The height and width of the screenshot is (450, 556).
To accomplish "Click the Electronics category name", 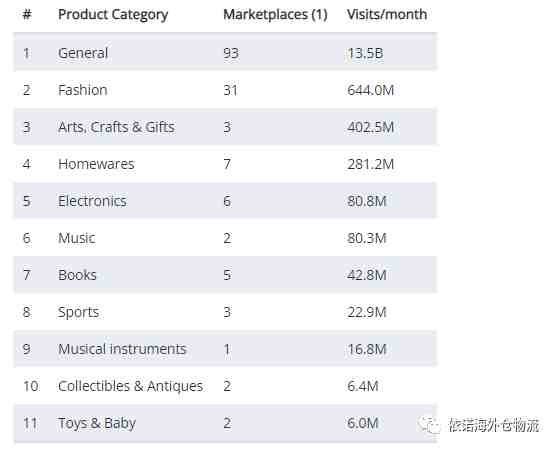I will [x=92, y=201].
